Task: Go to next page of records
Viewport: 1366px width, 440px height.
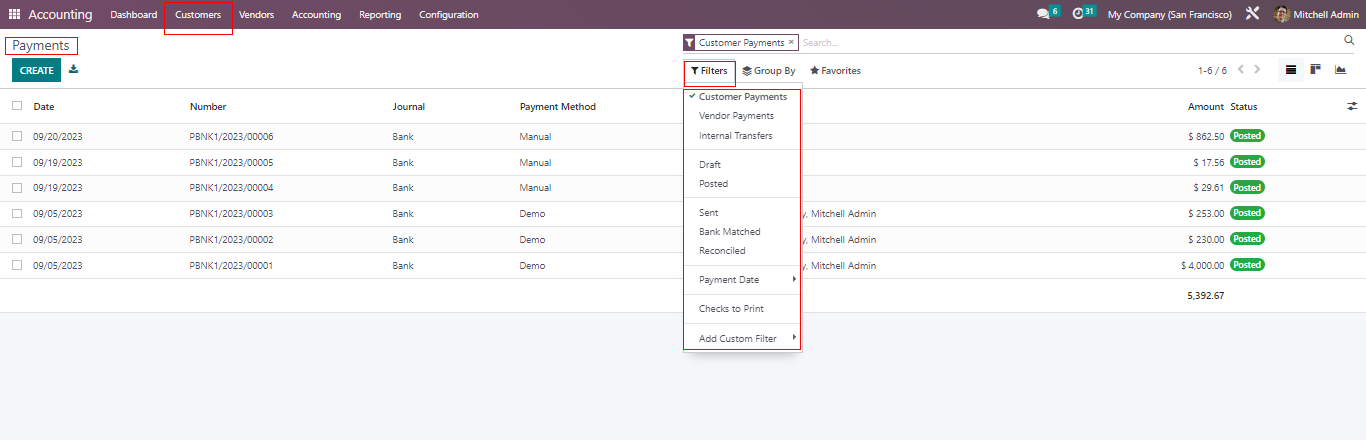Action: [x=1258, y=70]
